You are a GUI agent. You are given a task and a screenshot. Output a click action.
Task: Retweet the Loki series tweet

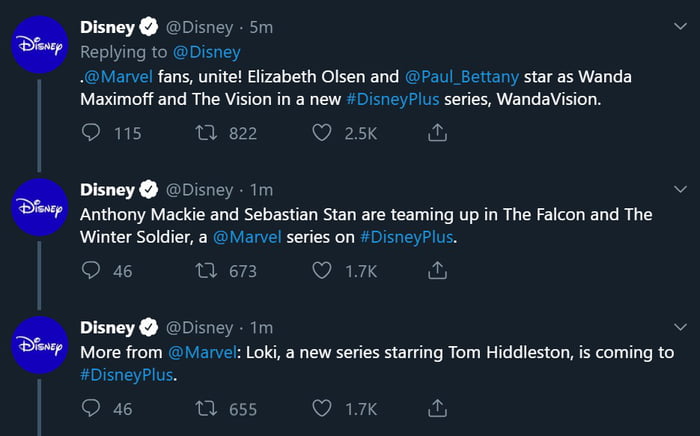coord(206,408)
